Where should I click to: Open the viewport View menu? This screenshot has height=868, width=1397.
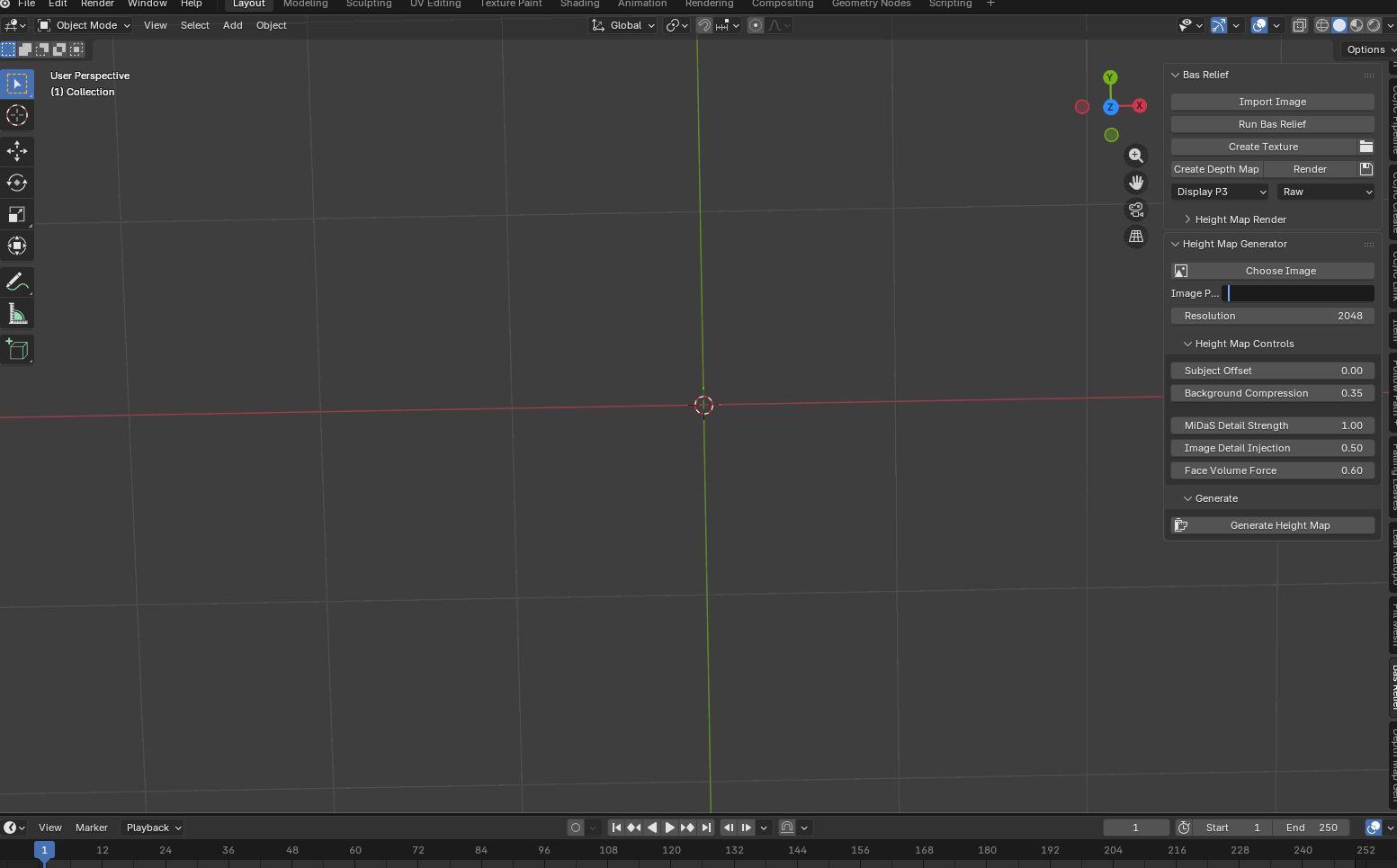pyautogui.click(x=156, y=25)
